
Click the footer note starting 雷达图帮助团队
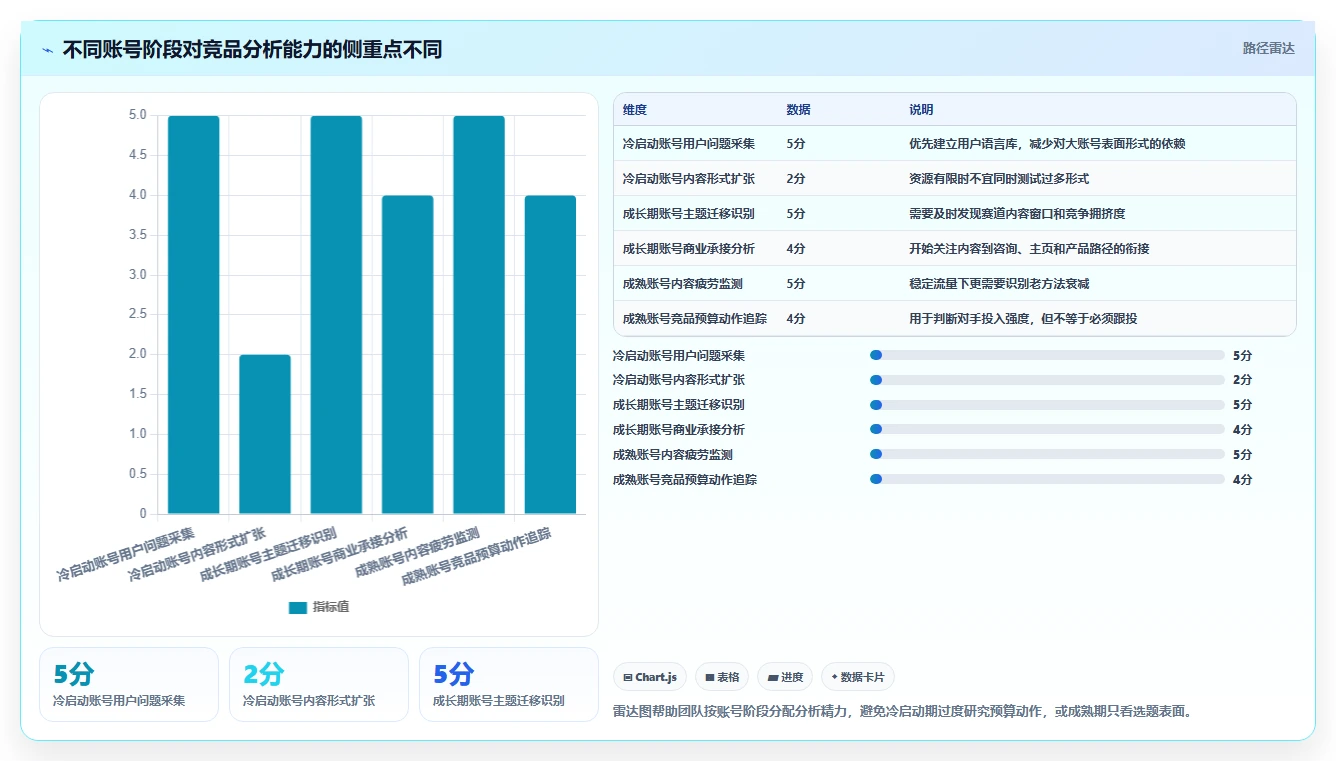[x=903, y=712]
